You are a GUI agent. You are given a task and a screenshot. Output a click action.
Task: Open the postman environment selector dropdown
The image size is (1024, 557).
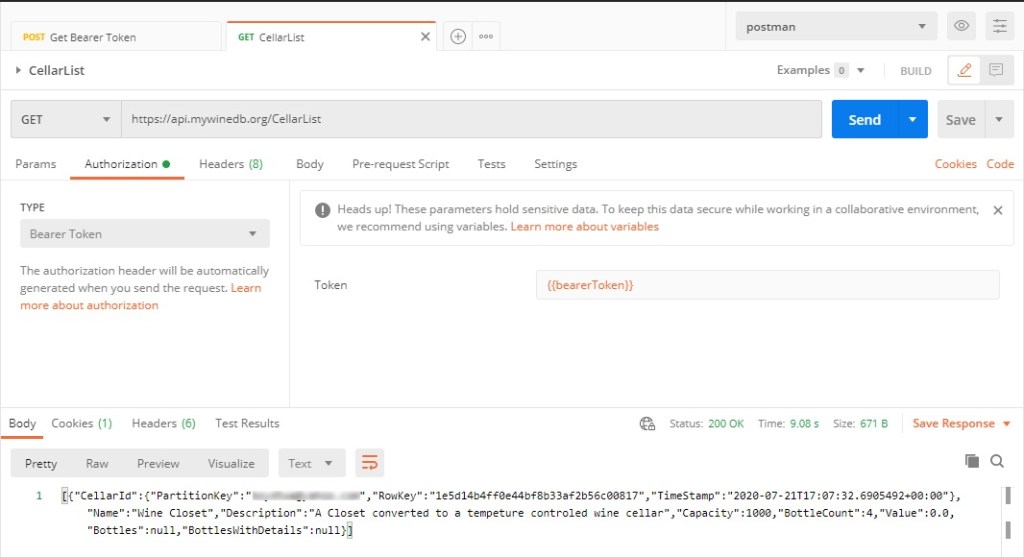(x=836, y=27)
